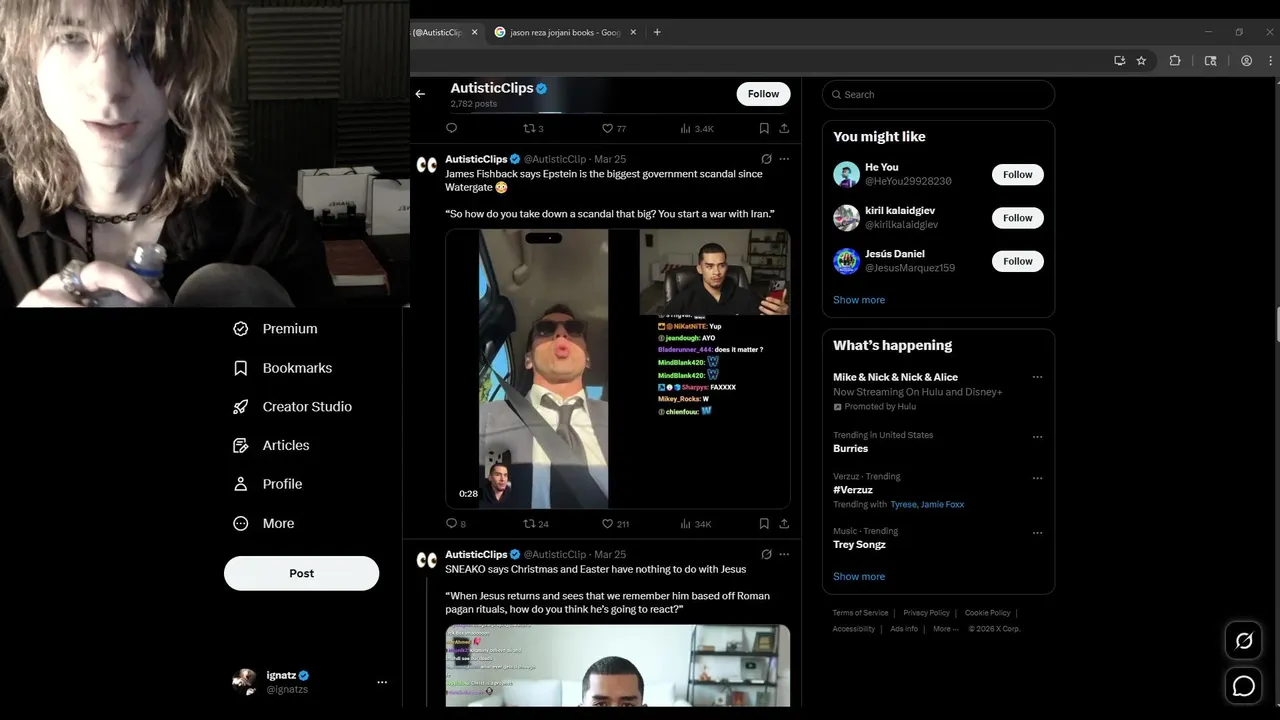This screenshot has width=1280, height=720.
Task: Play the James Fishback video thumbnail
Action: pyautogui.click(x=618, y=369)
